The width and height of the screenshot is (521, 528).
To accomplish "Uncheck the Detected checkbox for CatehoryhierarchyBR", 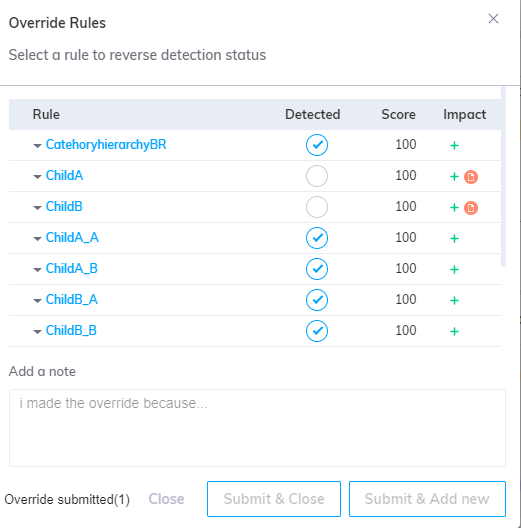I will point(317,145).
